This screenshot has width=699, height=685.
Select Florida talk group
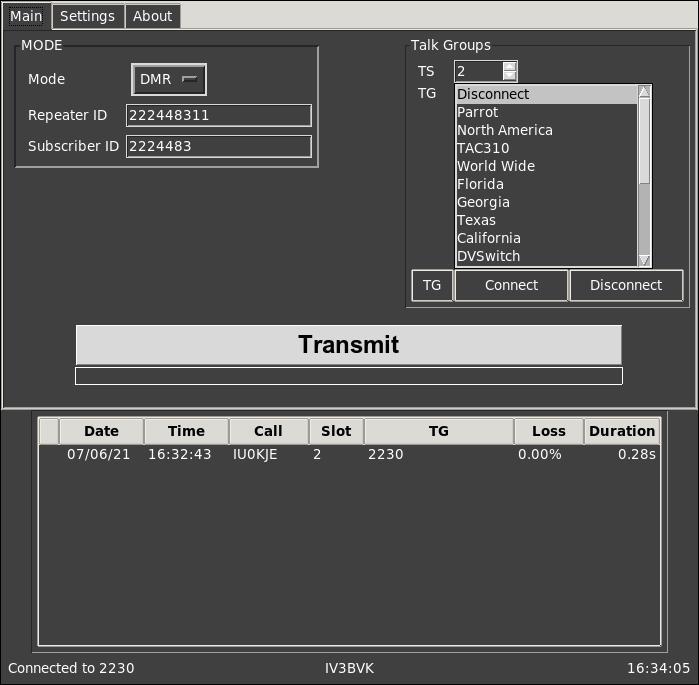(x=547, y=184)
